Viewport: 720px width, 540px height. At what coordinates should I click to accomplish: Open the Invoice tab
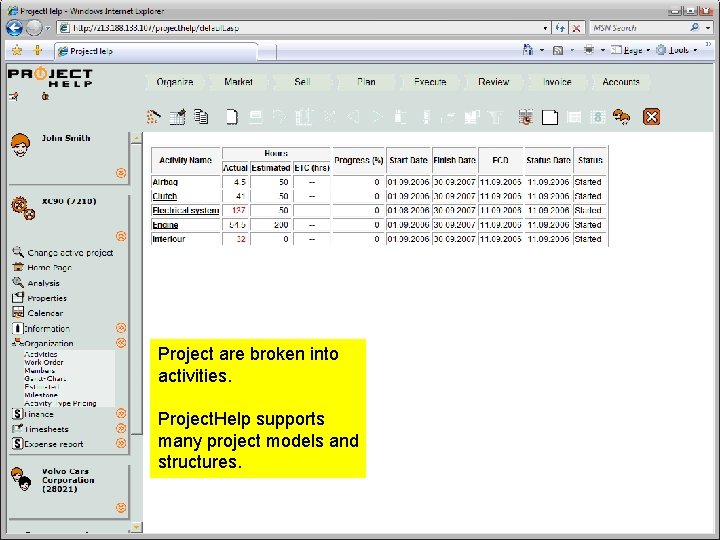point(557,82)
